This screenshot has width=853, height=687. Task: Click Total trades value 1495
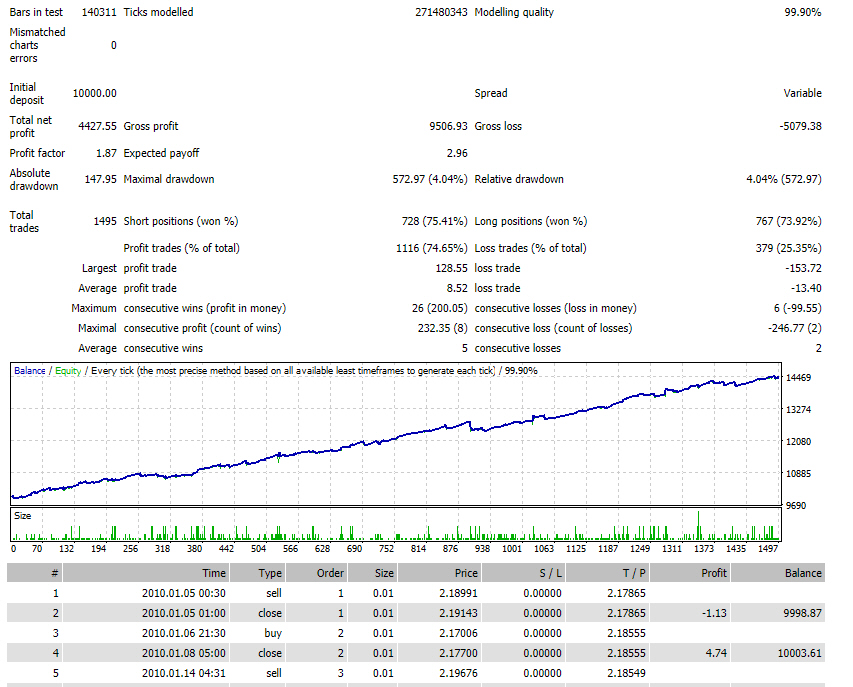105,221
